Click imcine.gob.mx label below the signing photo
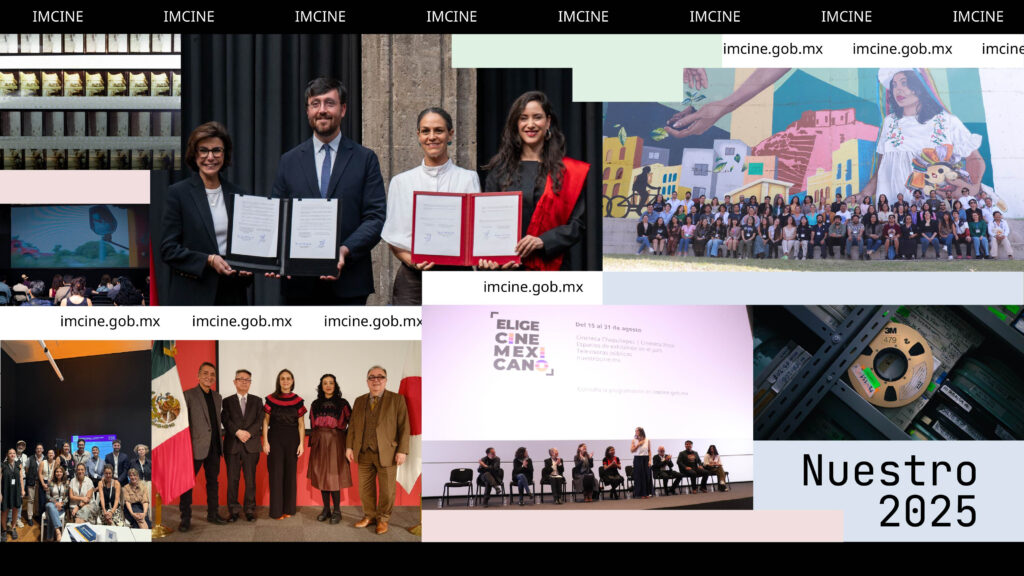 point(532,288)
